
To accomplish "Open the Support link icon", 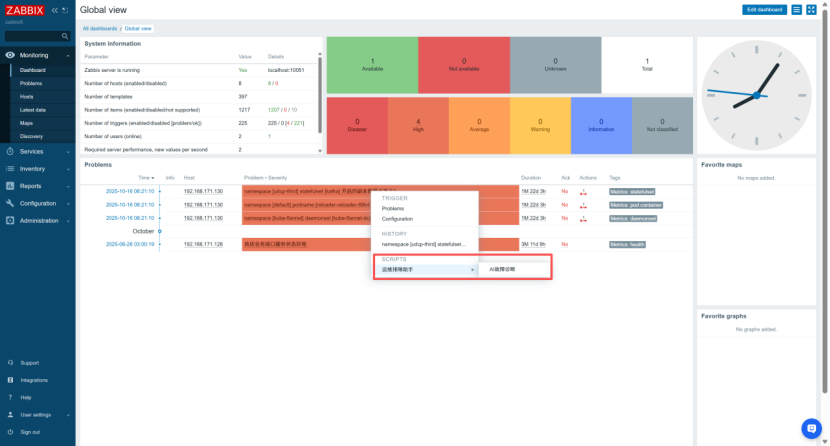I will (x=10, y=362).
